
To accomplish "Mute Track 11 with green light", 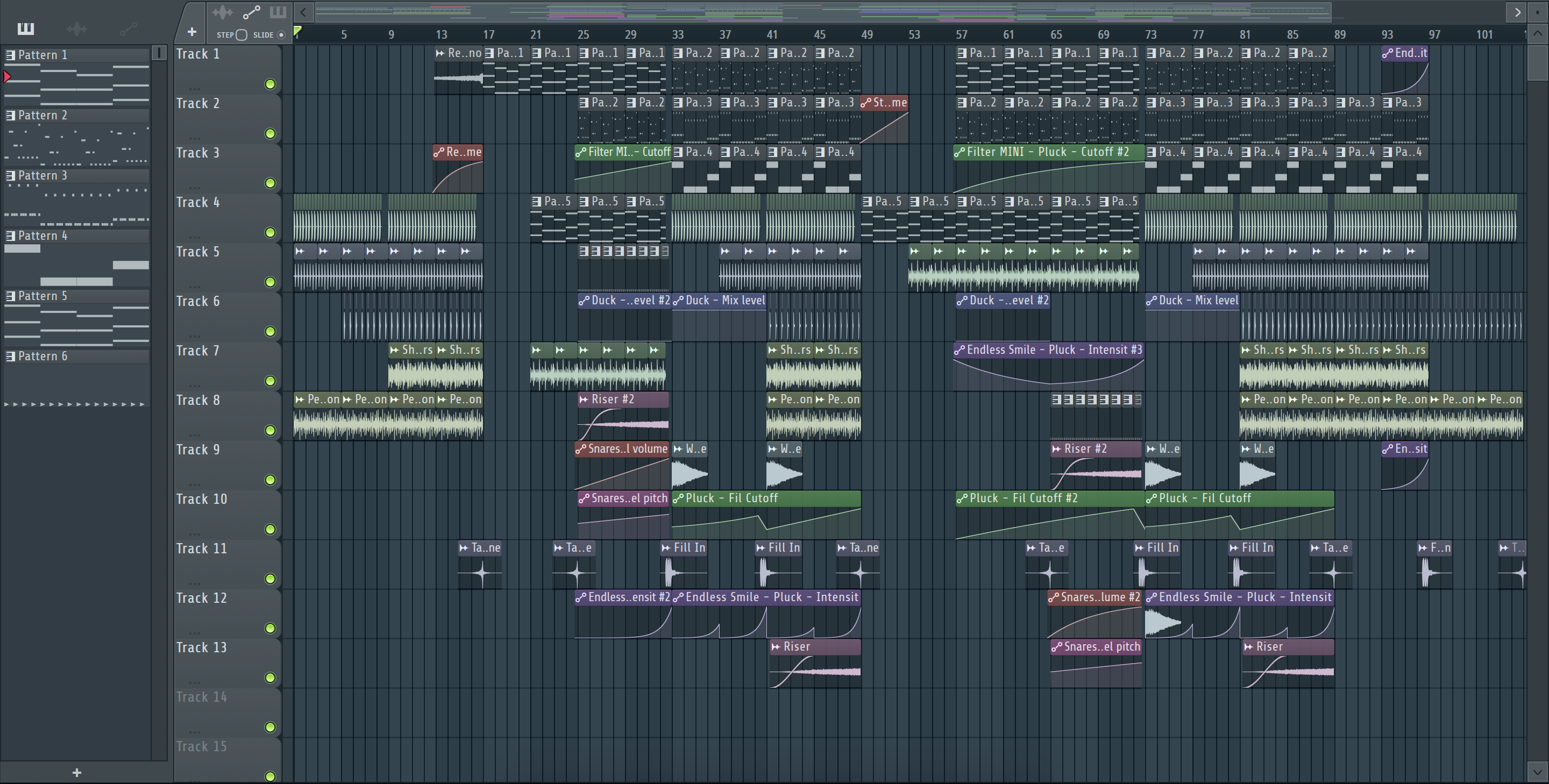I will tap(271, 579).
